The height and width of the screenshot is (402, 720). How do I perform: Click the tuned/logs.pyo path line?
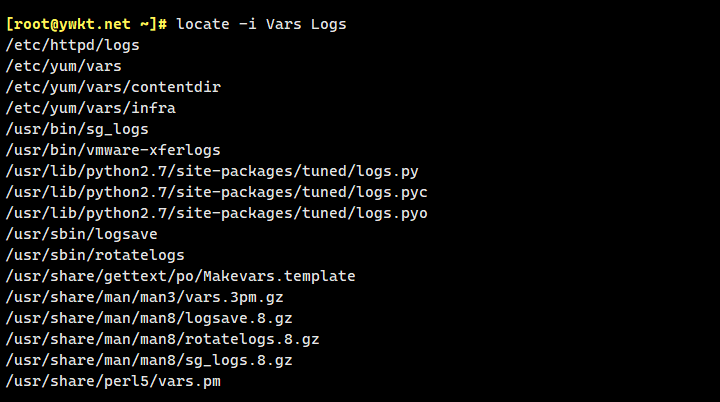[x=217, y=213]
